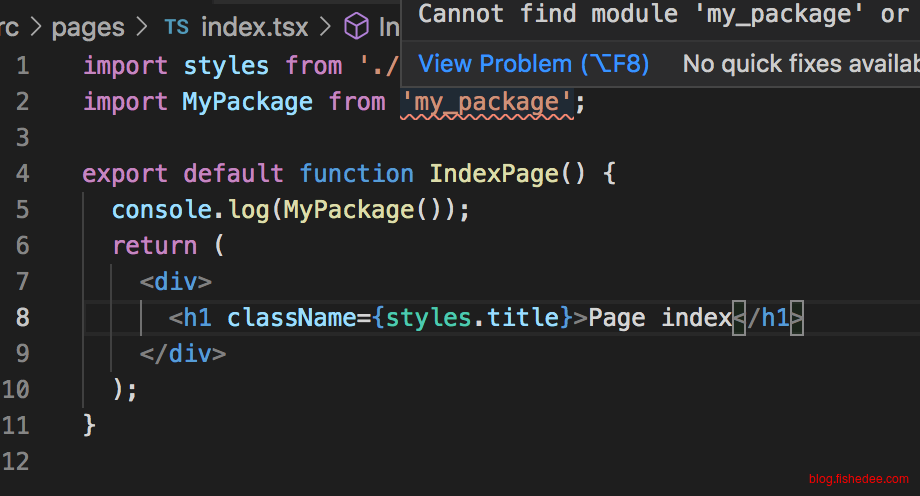This screenshot has width=920, height=496.
Task: Click the MyPackage identifier in import line
Action: (247, 102)
